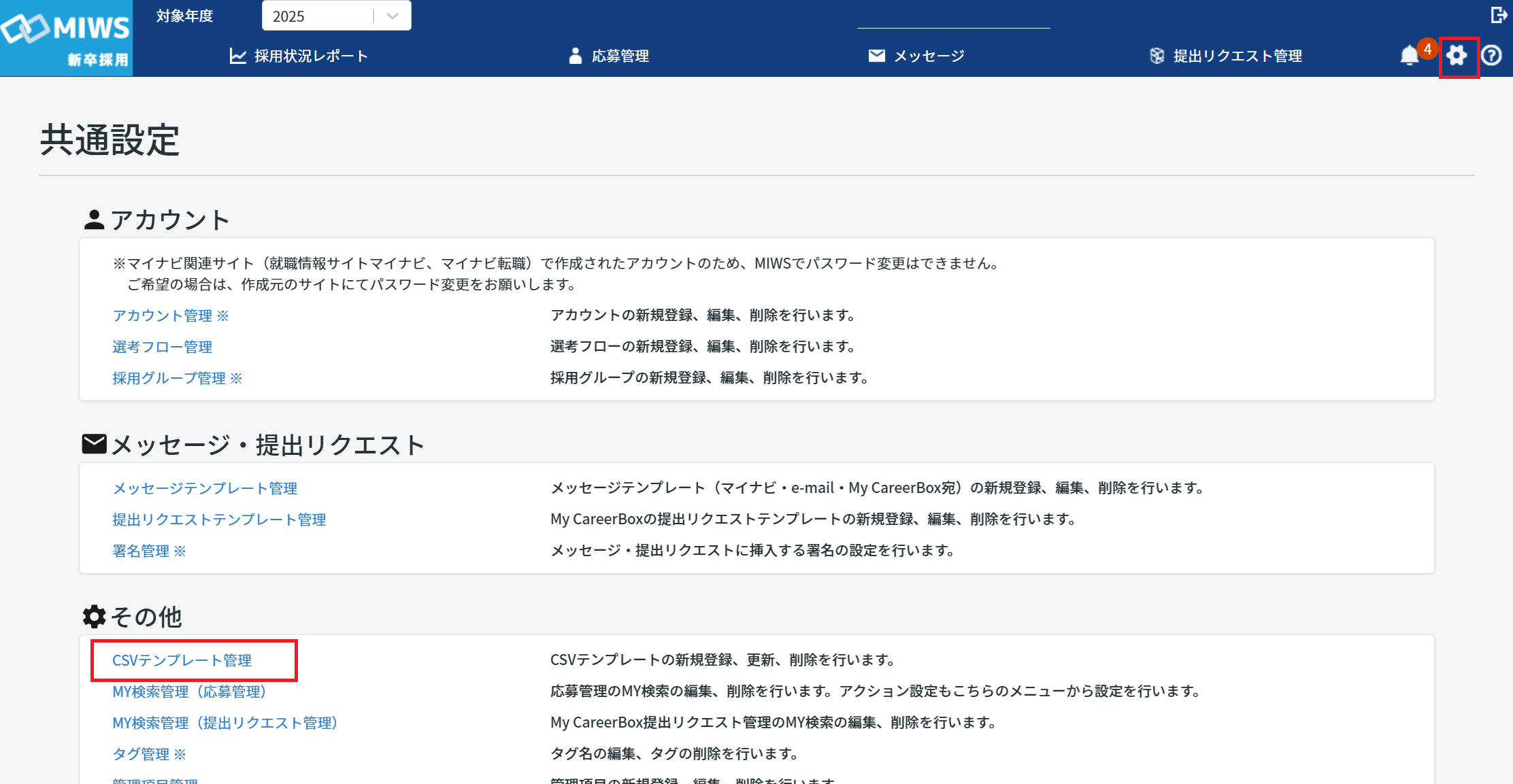Click the settings gear icon
The image size is (1513, 784).
[x=1457, y=56]
